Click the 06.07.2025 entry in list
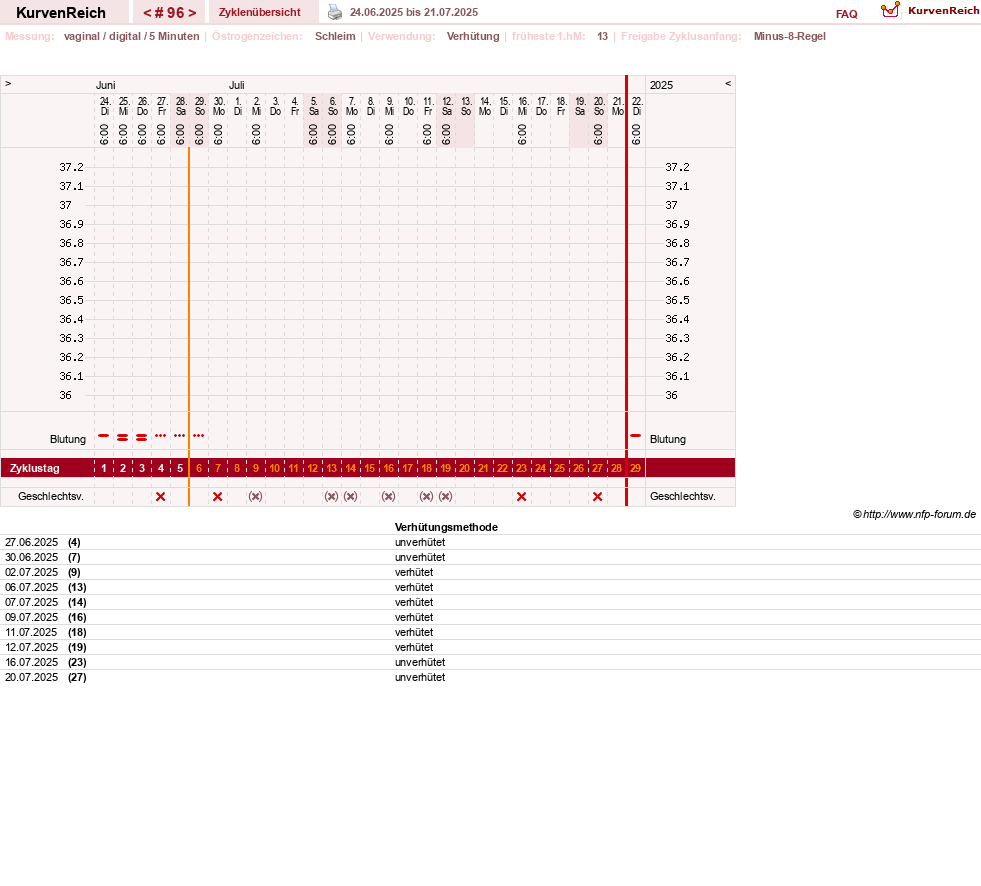Screen dimensions: 981x886 490,588
